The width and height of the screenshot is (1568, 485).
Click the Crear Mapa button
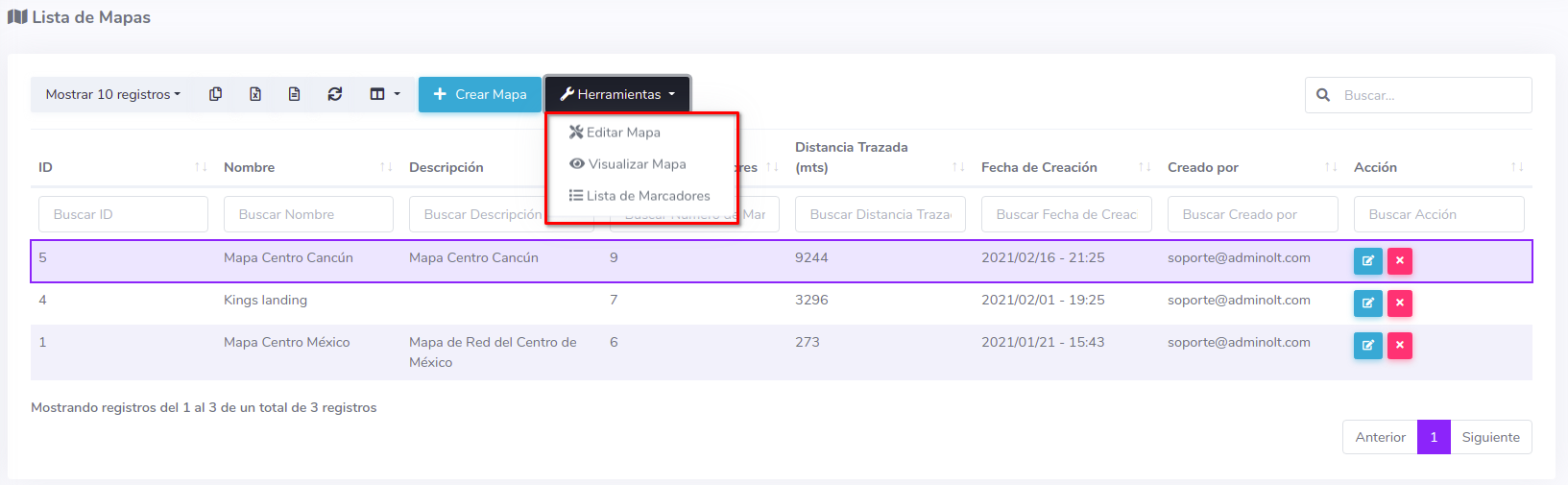point(480,94)
